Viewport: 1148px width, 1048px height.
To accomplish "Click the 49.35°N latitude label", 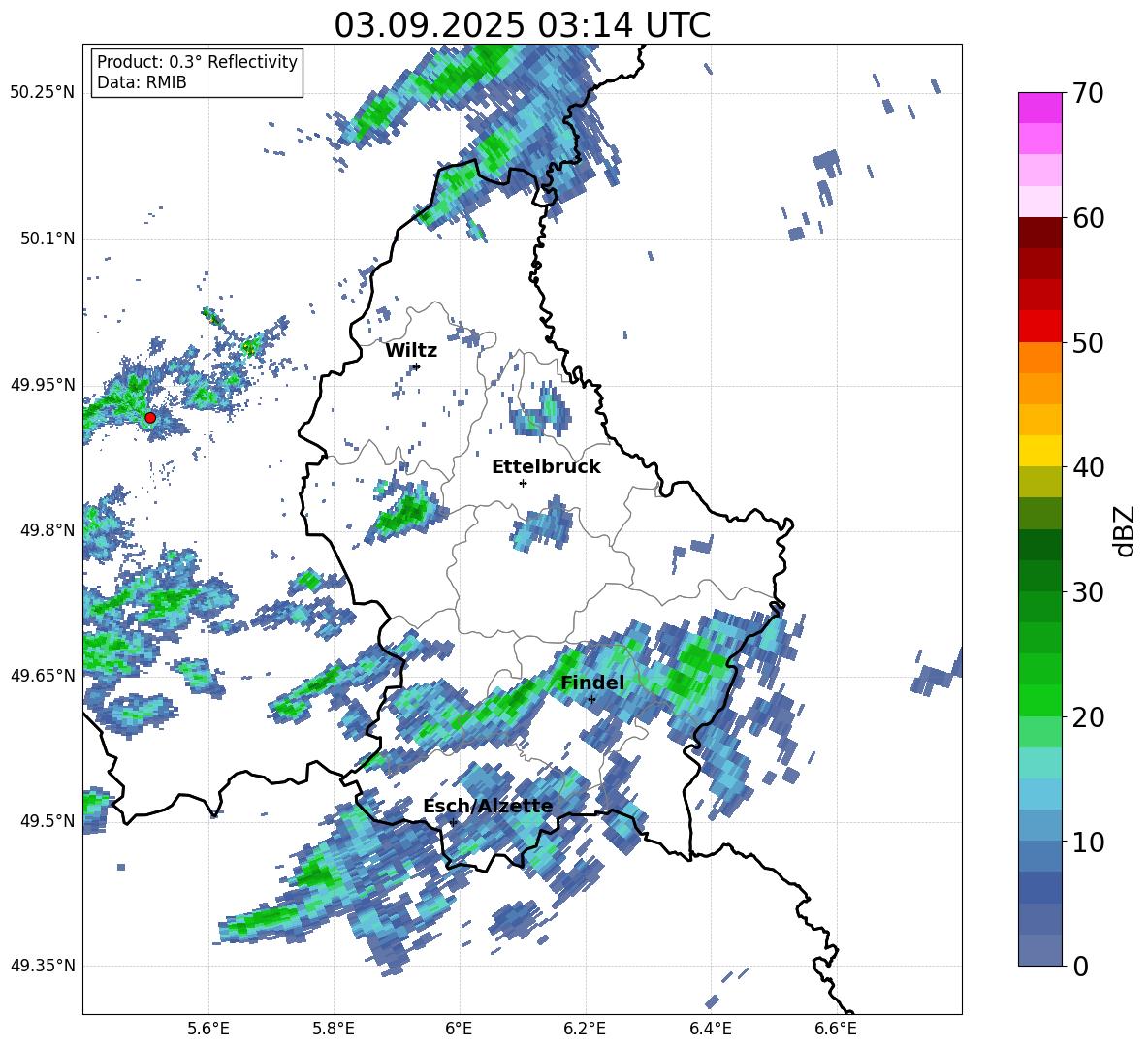I will coord(43,966).
